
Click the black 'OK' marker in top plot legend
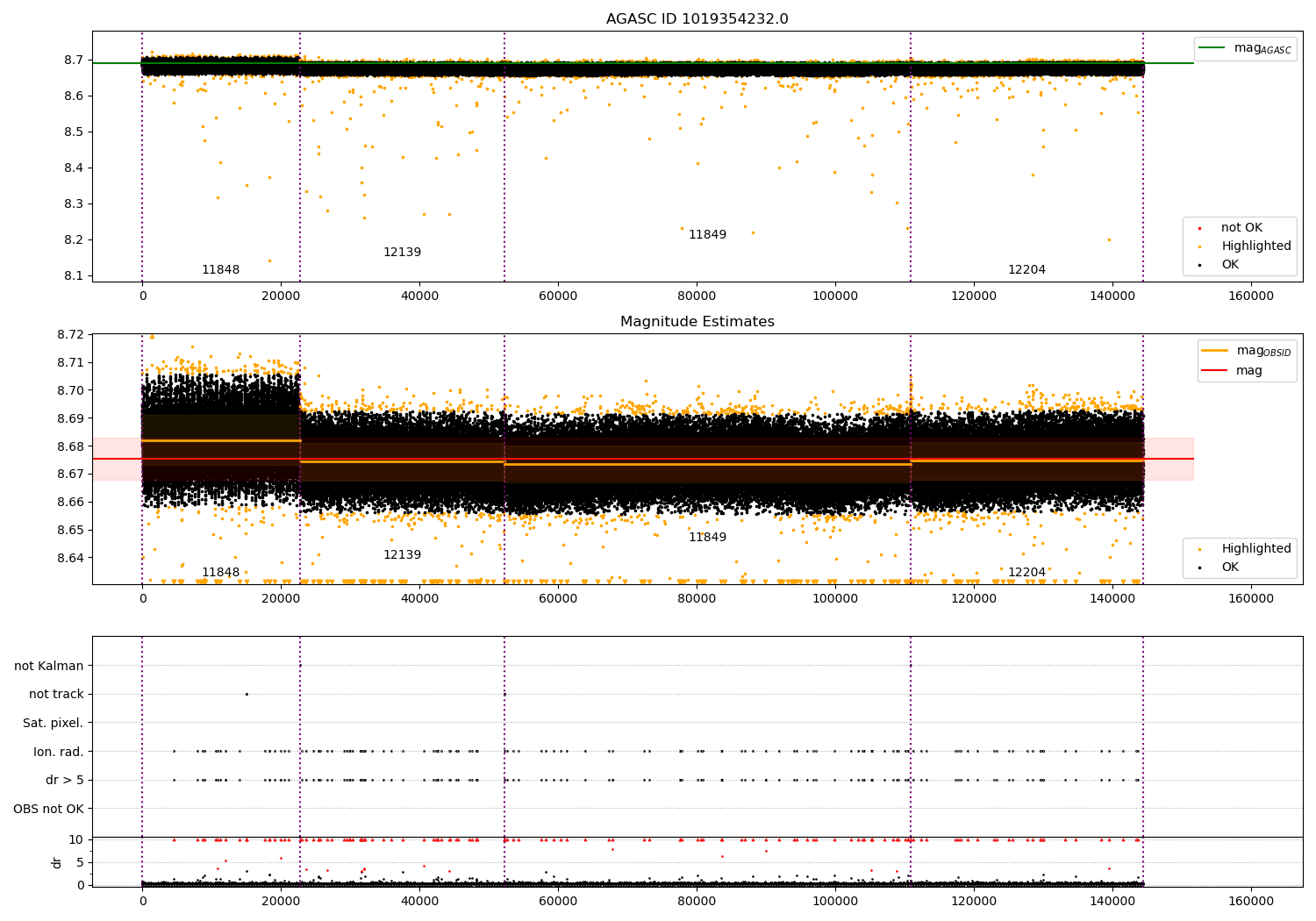(x=1199, y=265)
